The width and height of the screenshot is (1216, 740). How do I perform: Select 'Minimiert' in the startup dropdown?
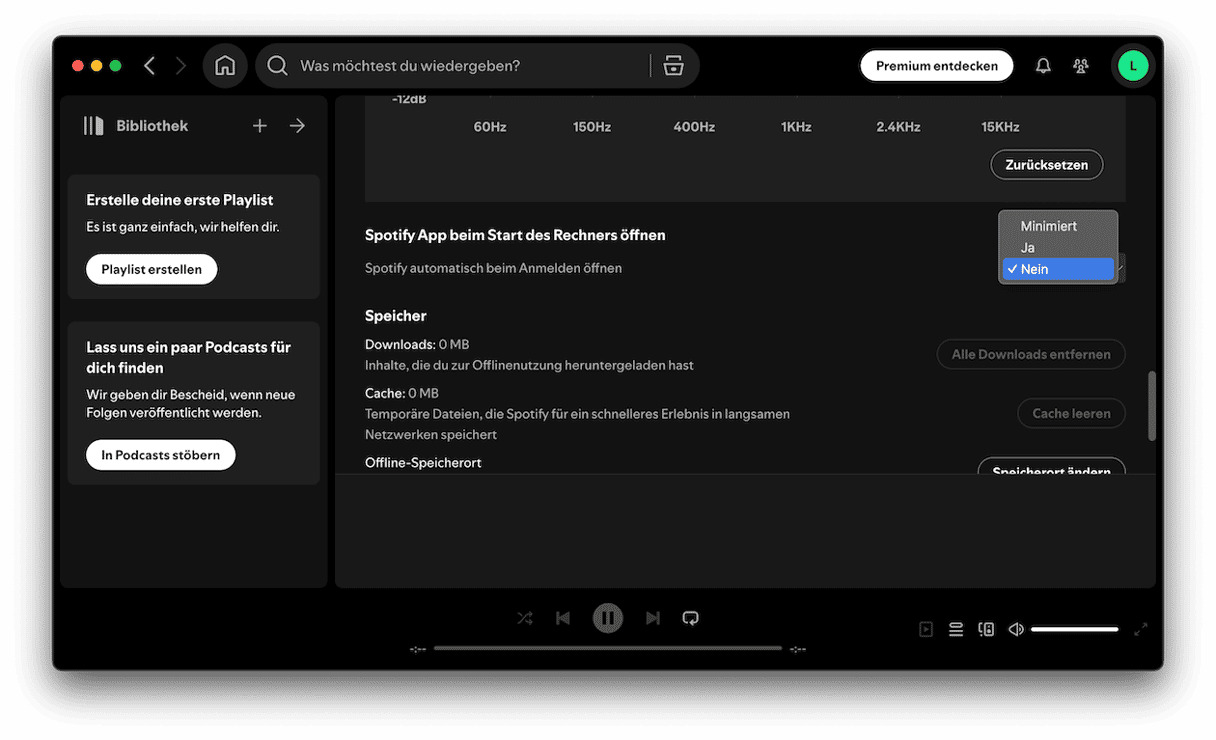coord(1058,226)
